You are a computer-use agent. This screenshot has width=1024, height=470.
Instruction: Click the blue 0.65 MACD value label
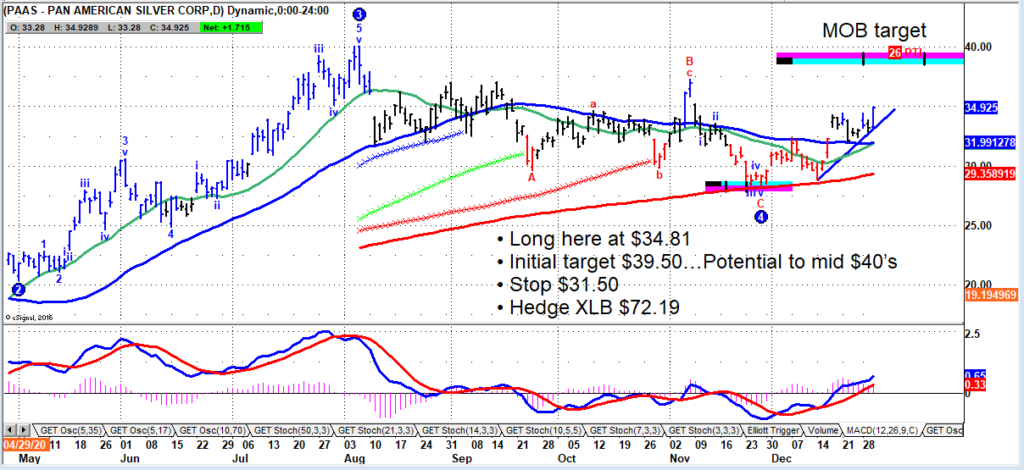point(974,376)
